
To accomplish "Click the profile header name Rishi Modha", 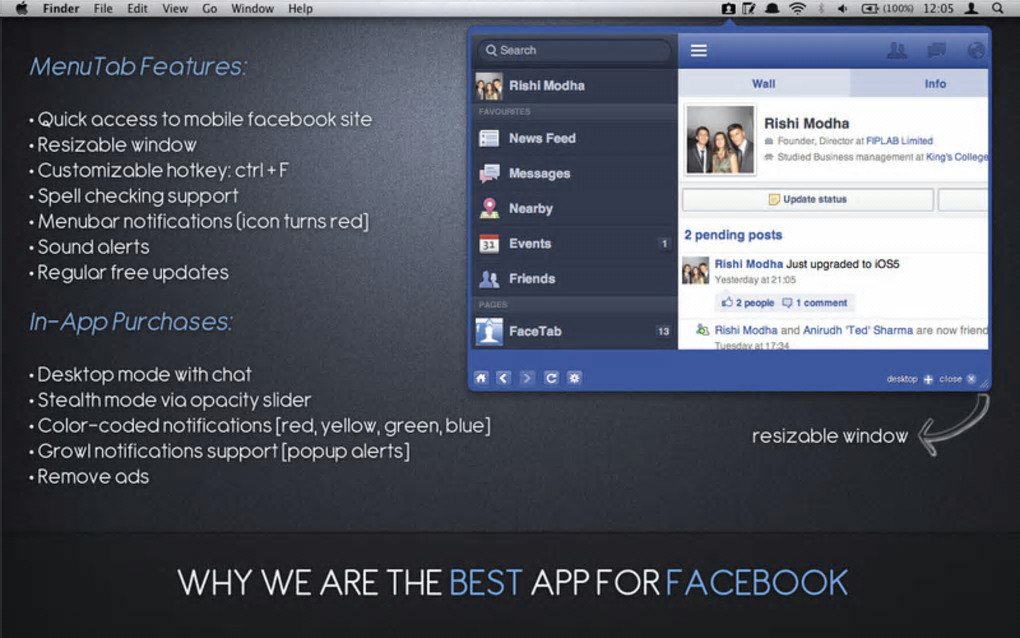I will pyautogui.click(x=807, y=124).
